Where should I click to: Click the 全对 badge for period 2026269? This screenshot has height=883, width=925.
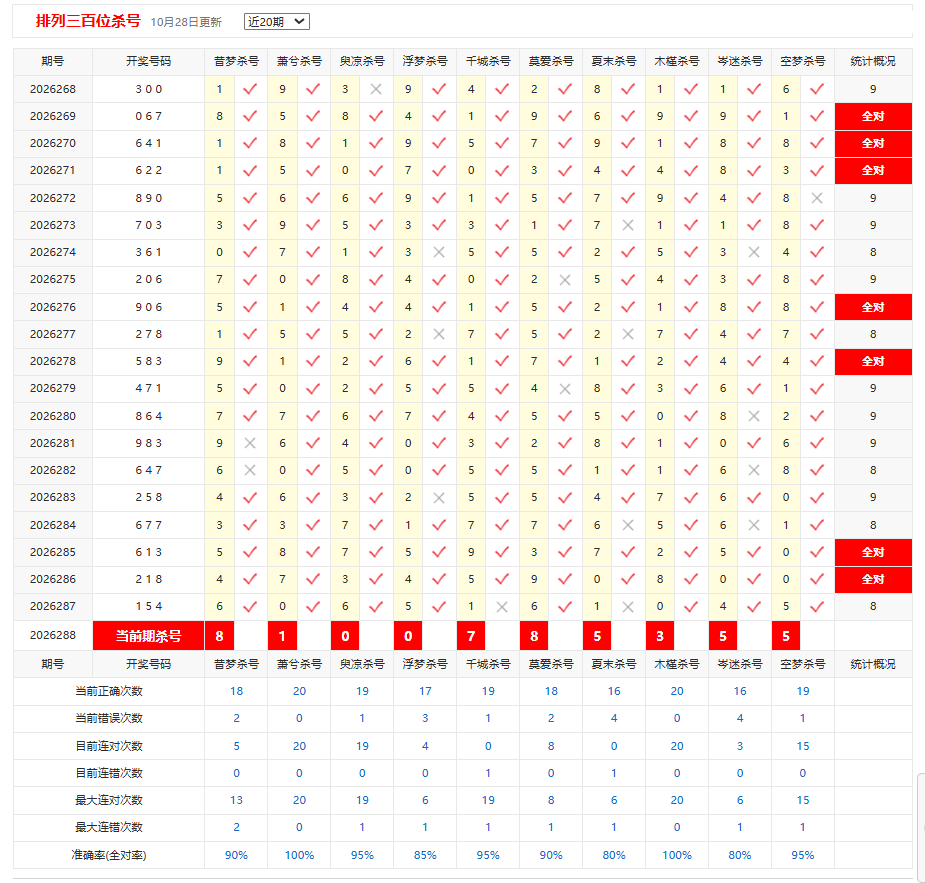tap(873, 116)
